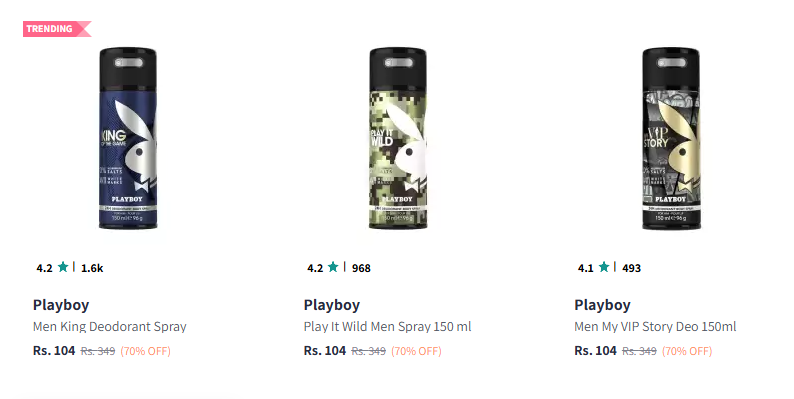Open the 493 ratings count
794x399 pixels.
coord(631,268)
